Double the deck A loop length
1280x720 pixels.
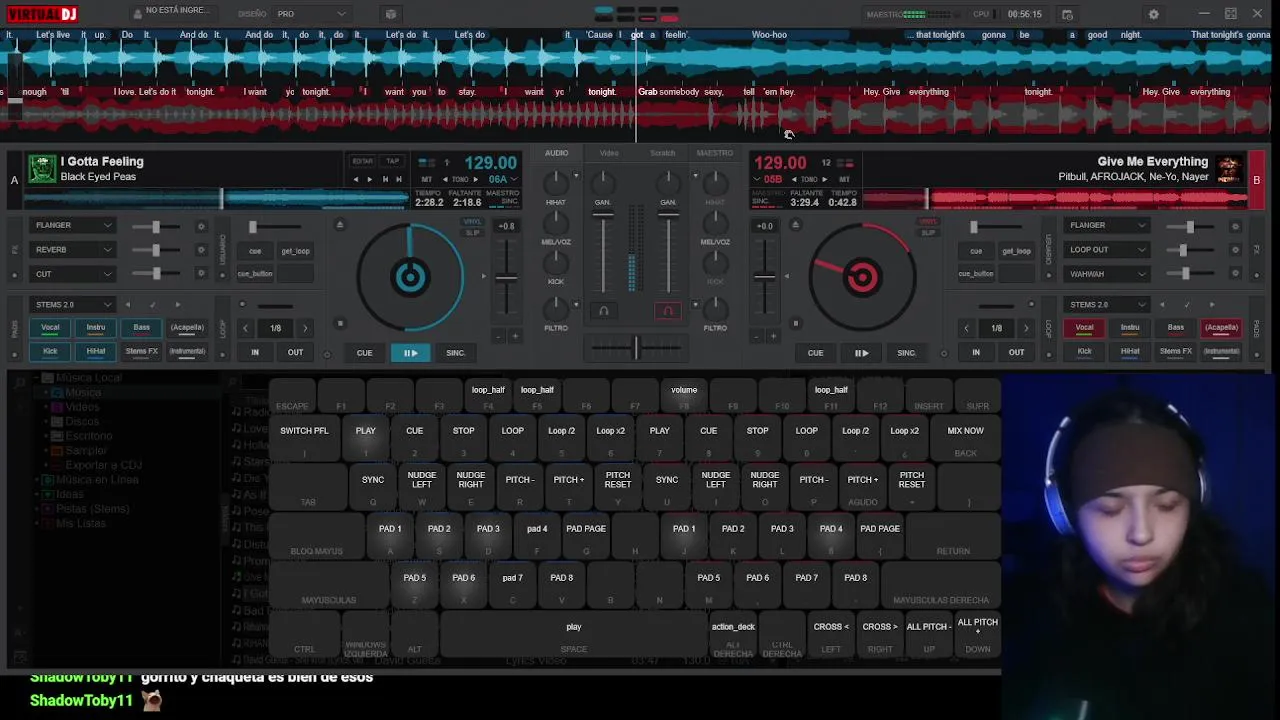click(305, 328)
